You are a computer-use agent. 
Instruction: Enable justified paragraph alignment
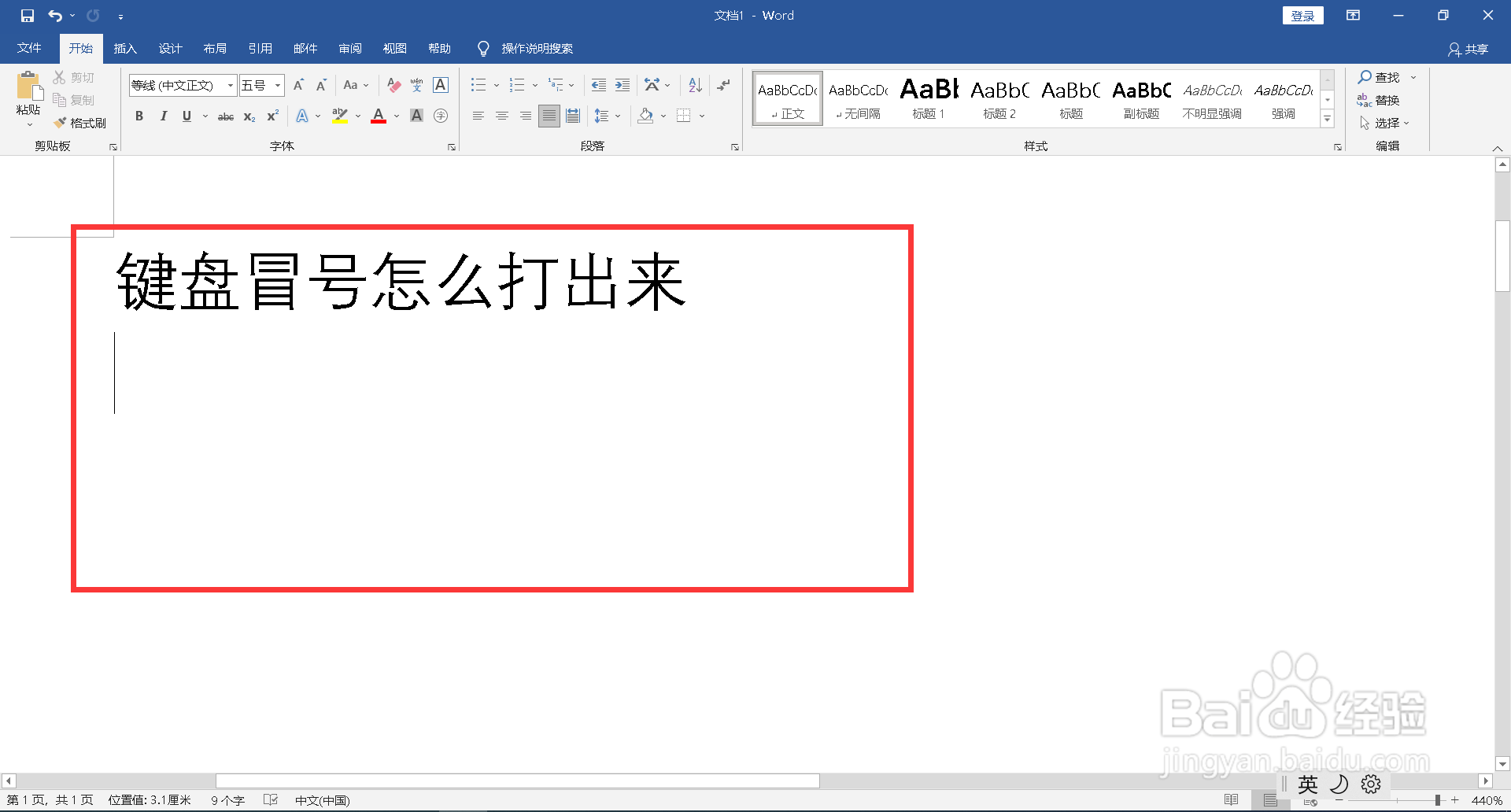(549, 116)
